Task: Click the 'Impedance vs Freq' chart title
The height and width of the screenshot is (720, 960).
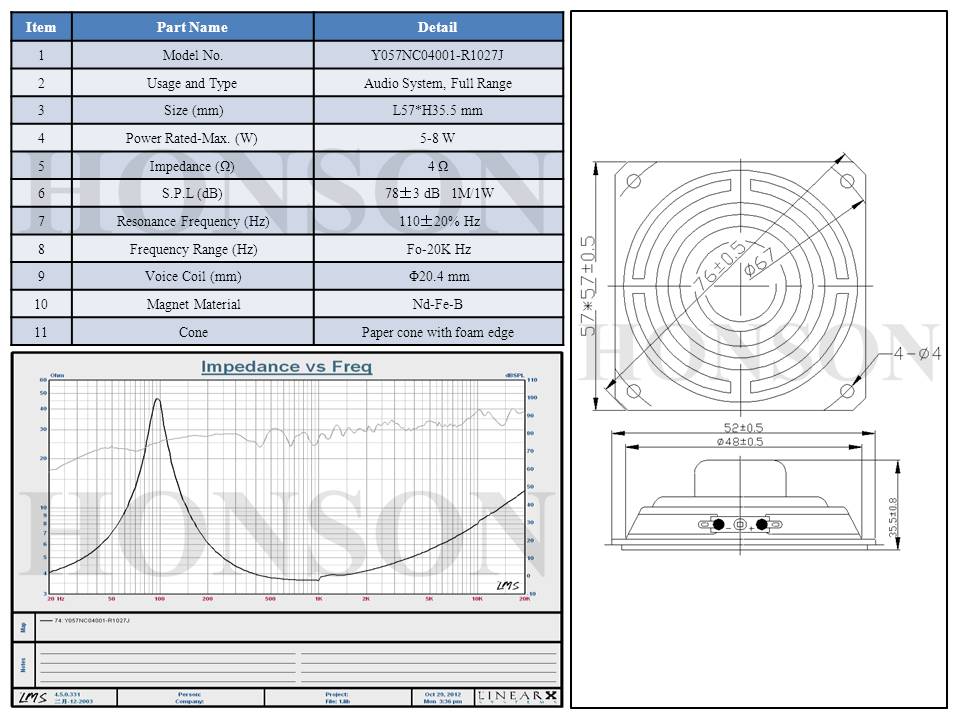Action: point(286,367)
